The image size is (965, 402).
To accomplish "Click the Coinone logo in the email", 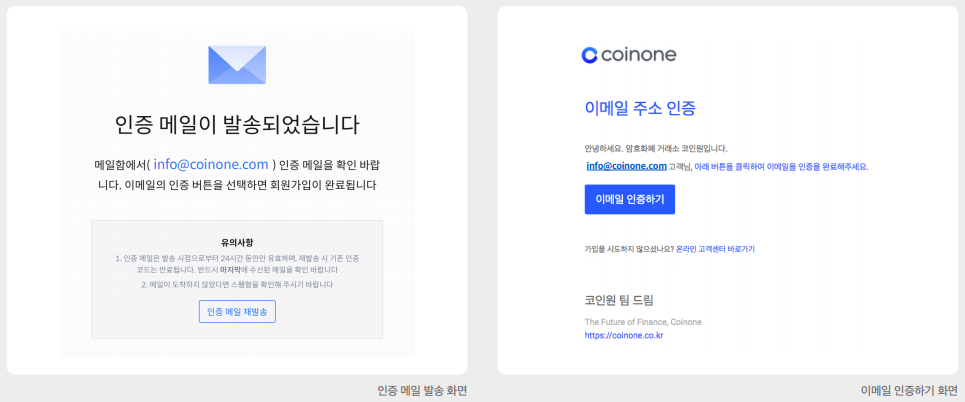I will tap(628, 55).
